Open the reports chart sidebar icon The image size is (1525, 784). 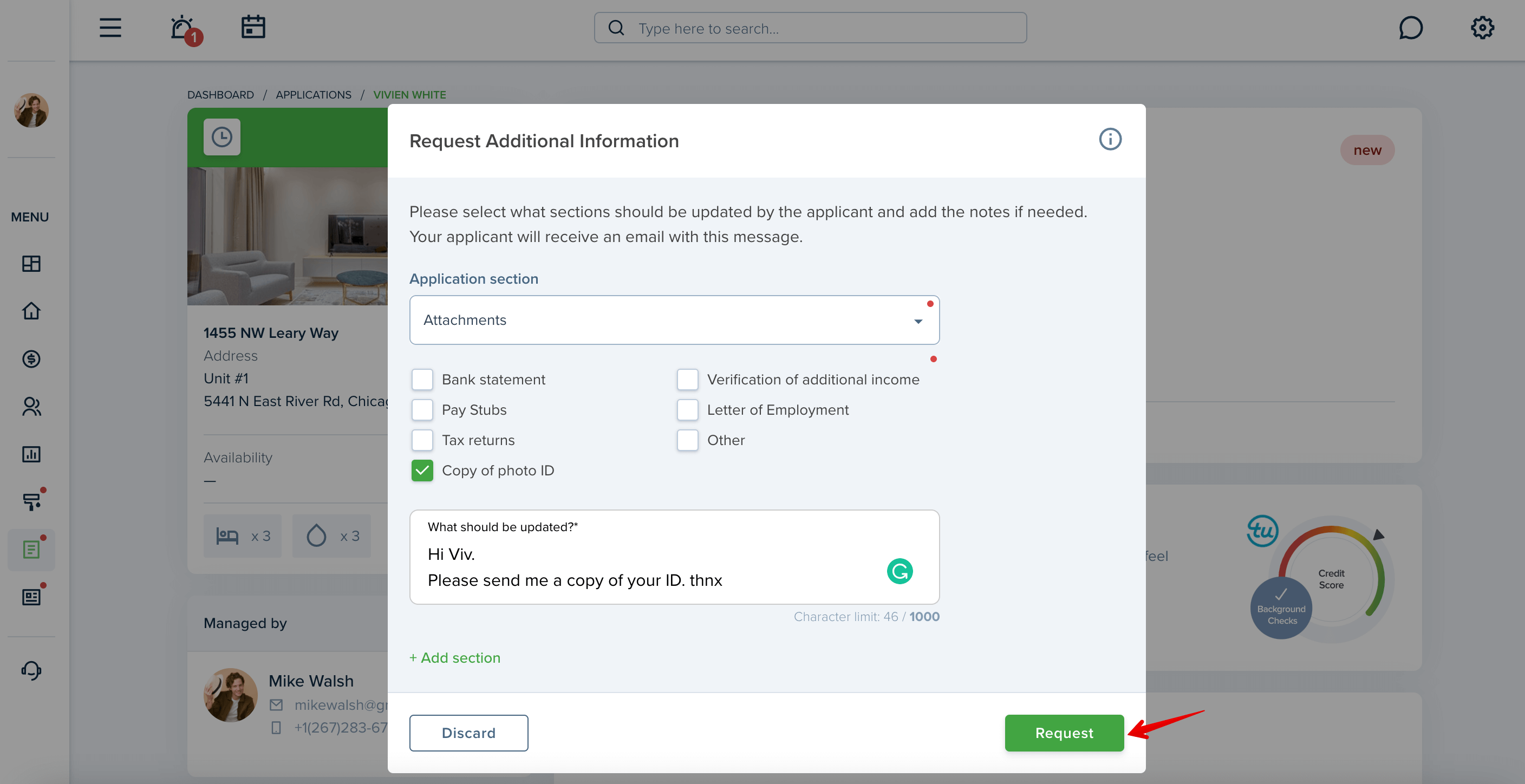point(31,454)
